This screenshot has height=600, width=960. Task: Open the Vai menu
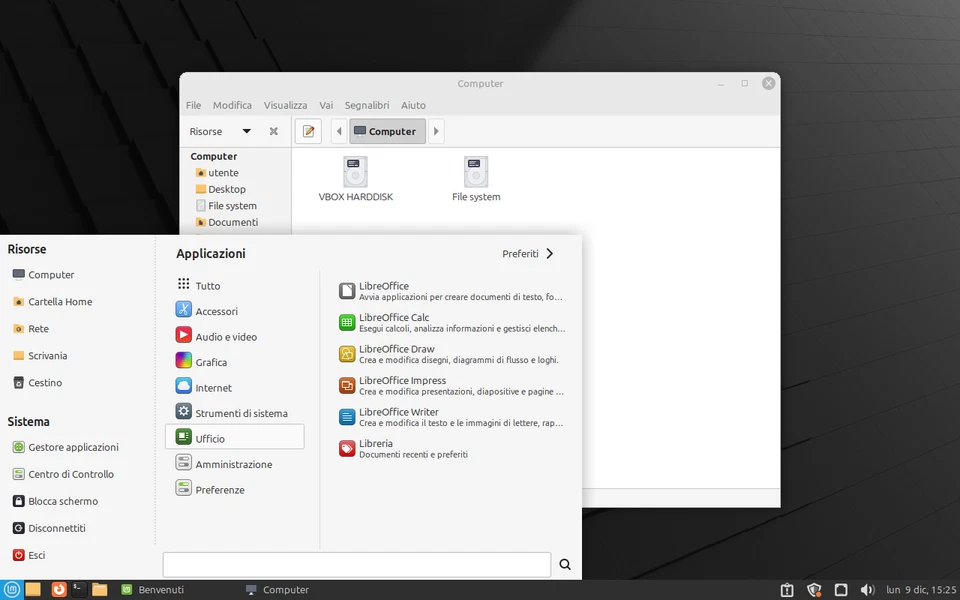point(325,105)
